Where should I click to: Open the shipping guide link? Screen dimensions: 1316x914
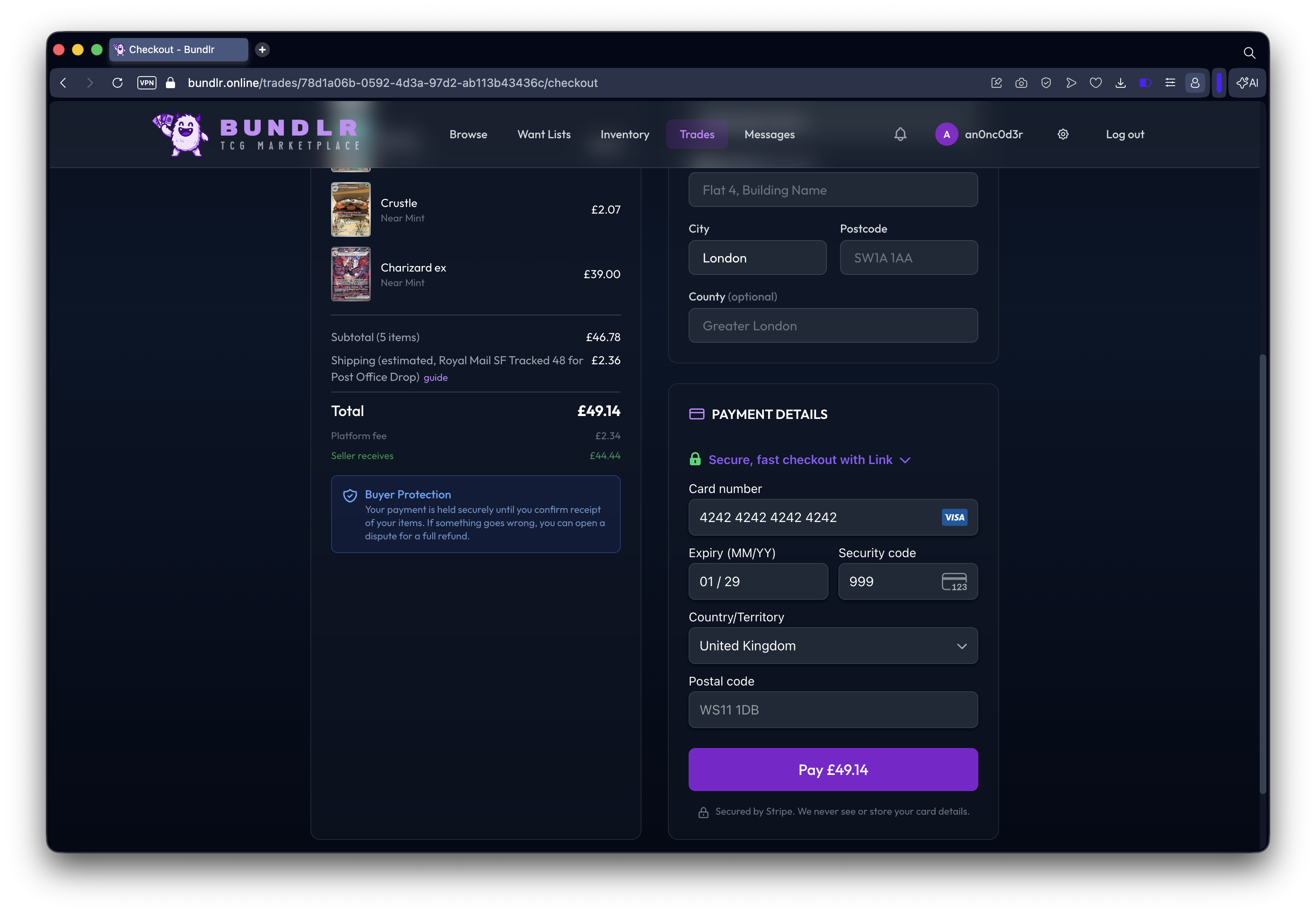(x=435, y=378)
